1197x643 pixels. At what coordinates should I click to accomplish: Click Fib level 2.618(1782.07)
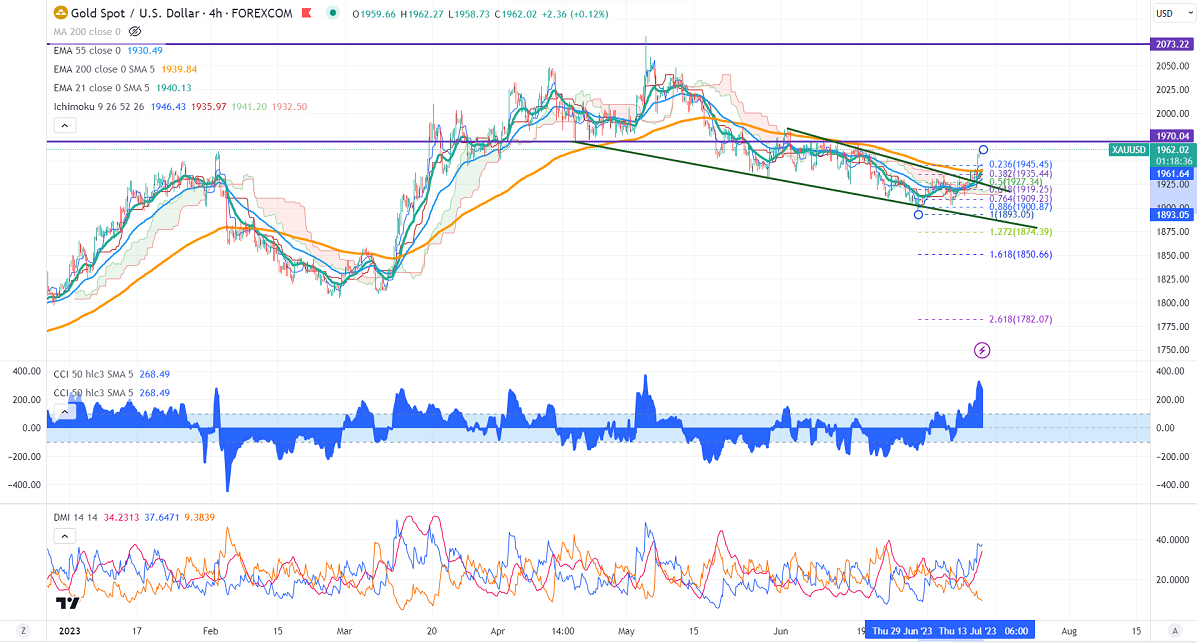(1021, 319)
